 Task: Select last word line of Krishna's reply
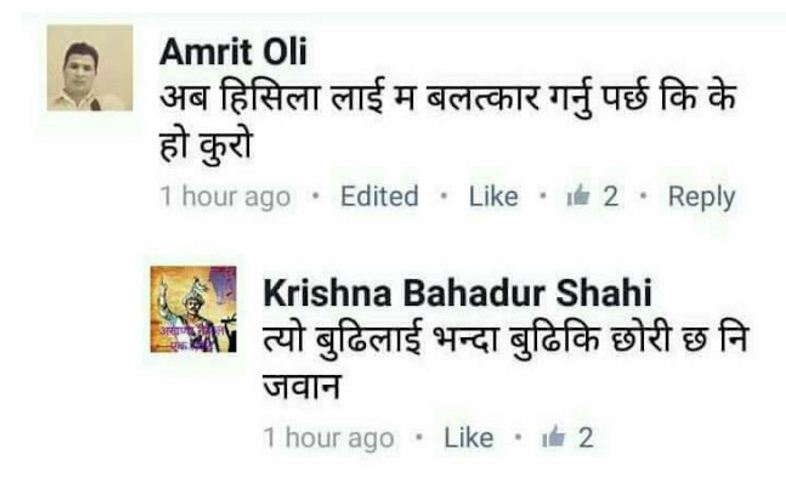[302, 386]
